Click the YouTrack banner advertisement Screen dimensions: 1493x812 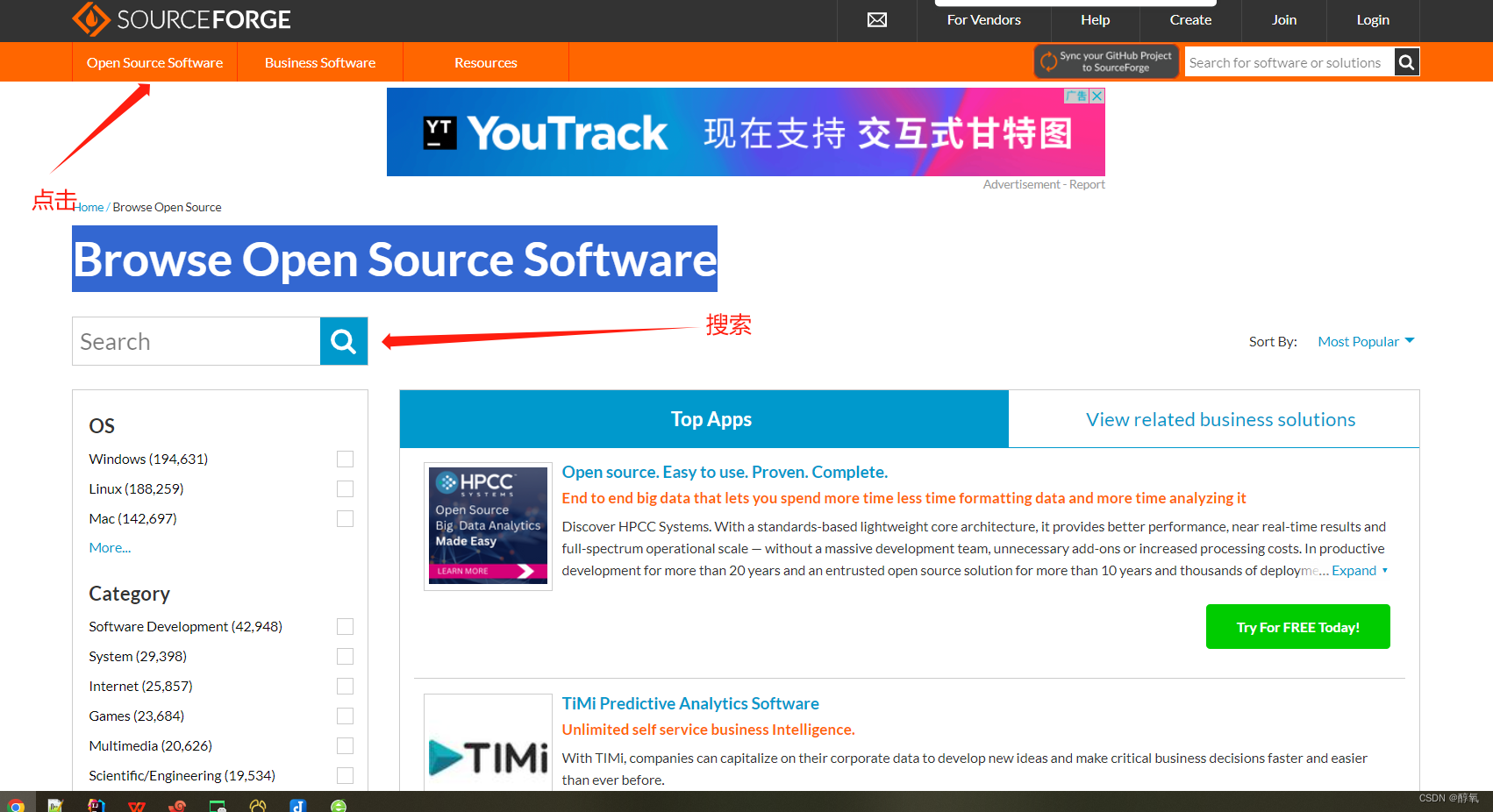coord(746,132)
